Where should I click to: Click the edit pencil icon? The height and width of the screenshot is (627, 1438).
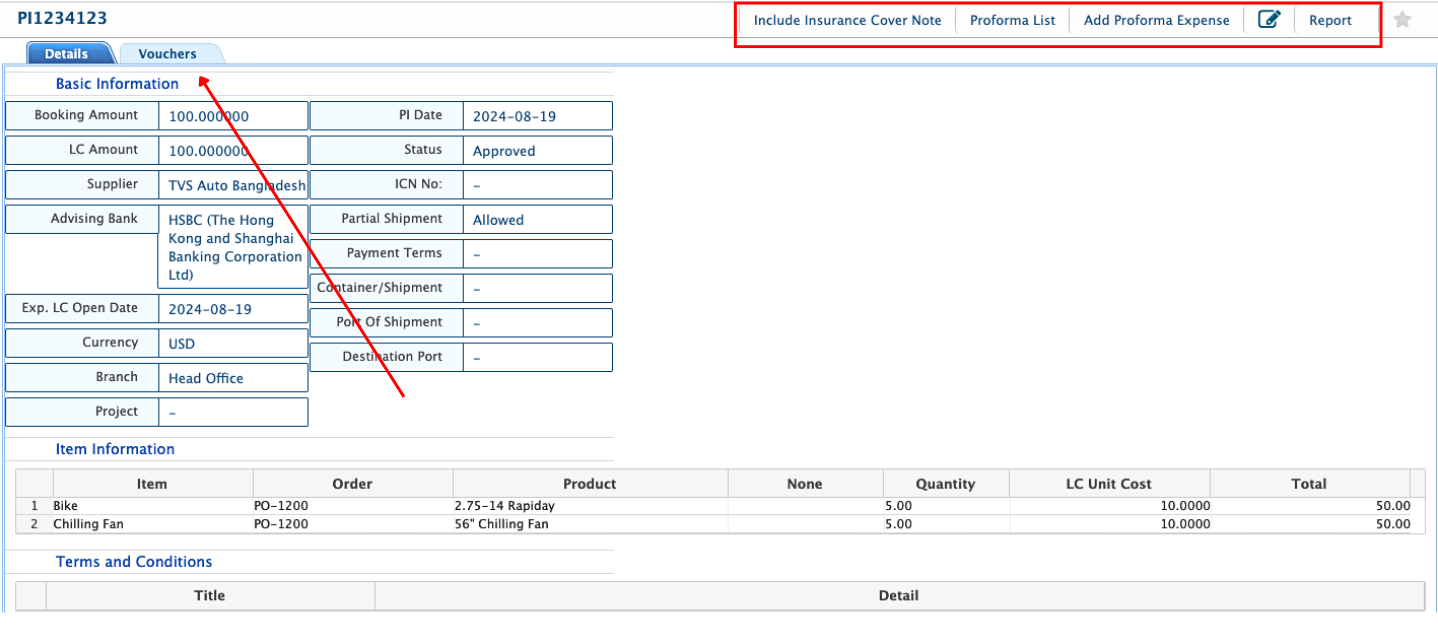1268,20
